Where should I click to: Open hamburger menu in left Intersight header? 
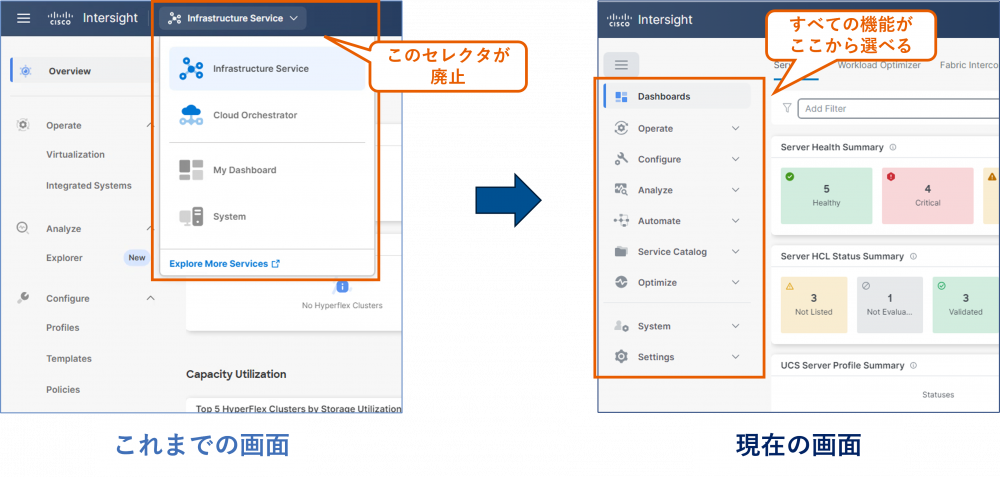[24, 18]
